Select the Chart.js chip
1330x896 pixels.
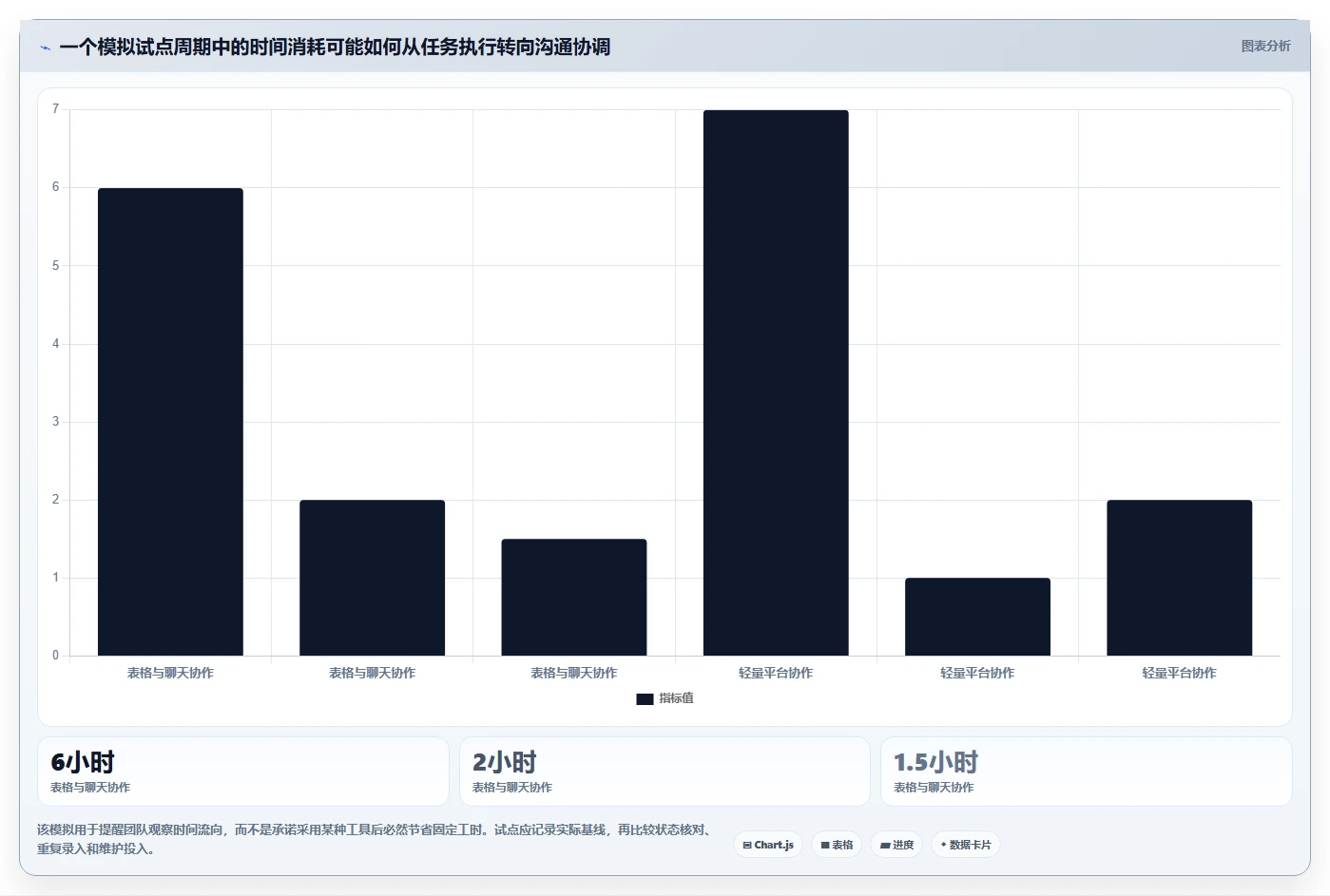pyautogui.click(x=768, y=845)
